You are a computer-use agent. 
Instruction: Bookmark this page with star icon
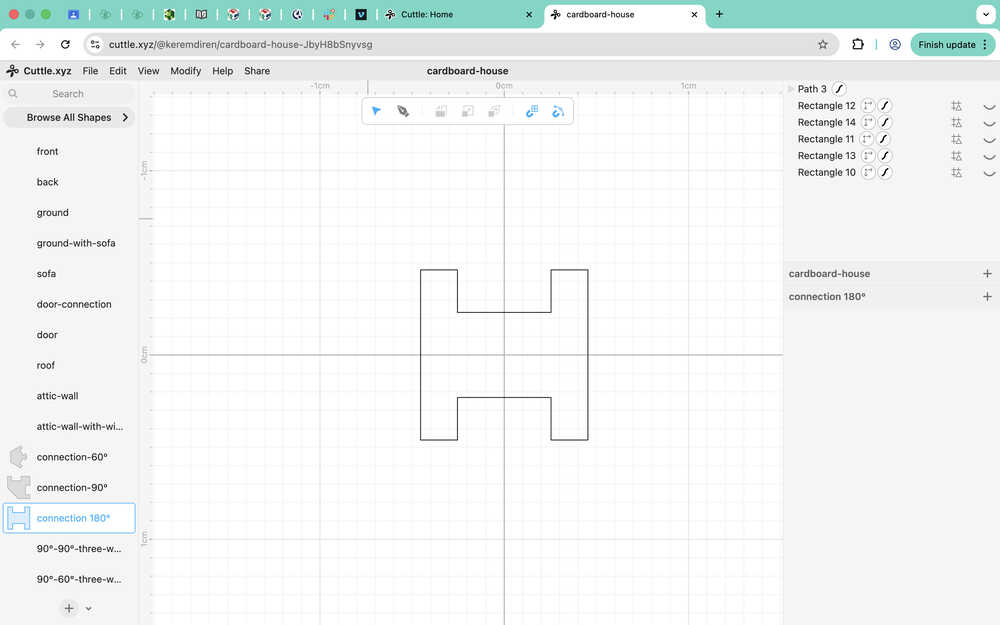pos(823,45)
